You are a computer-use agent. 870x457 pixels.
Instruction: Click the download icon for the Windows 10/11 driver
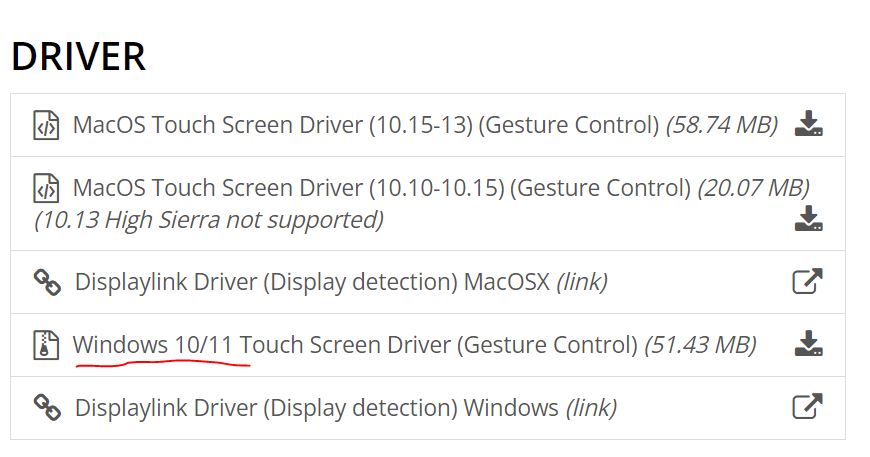click(x=808, y=344)
